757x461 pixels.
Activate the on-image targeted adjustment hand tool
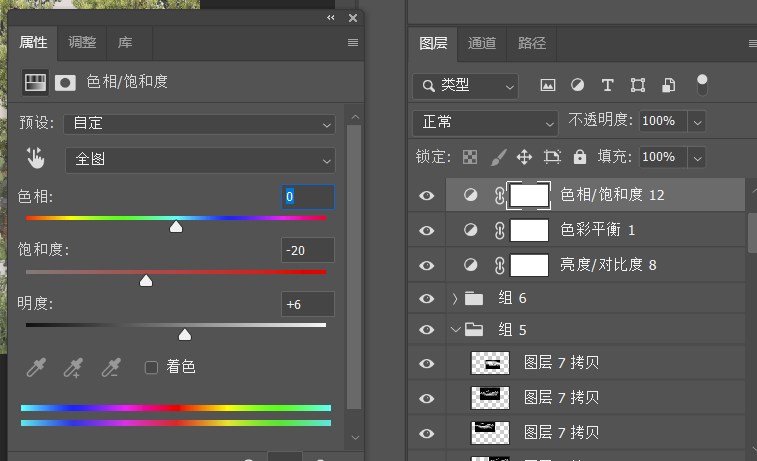[x=35, y=158]
